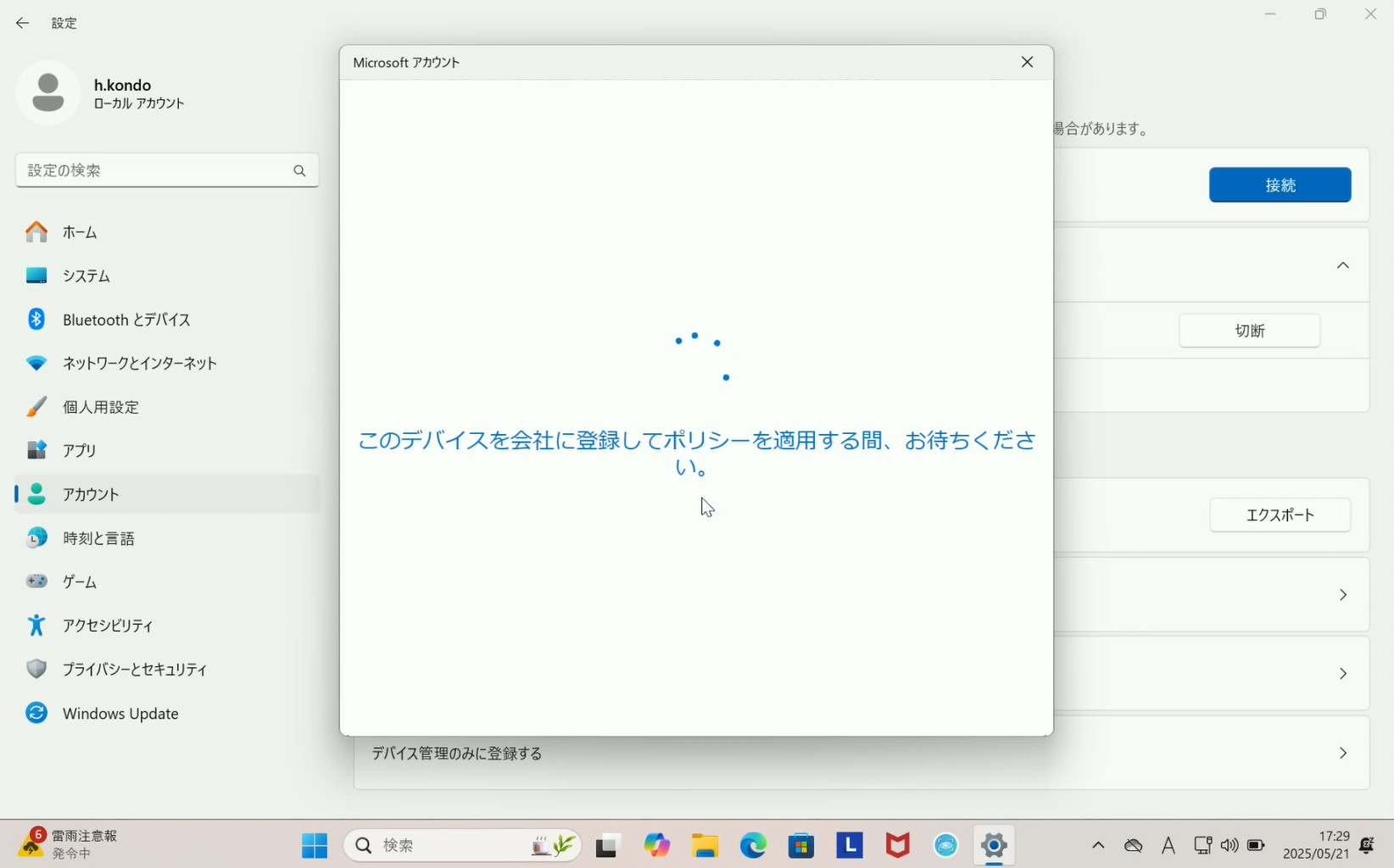Click the エクスポート button

point(1280,515)
